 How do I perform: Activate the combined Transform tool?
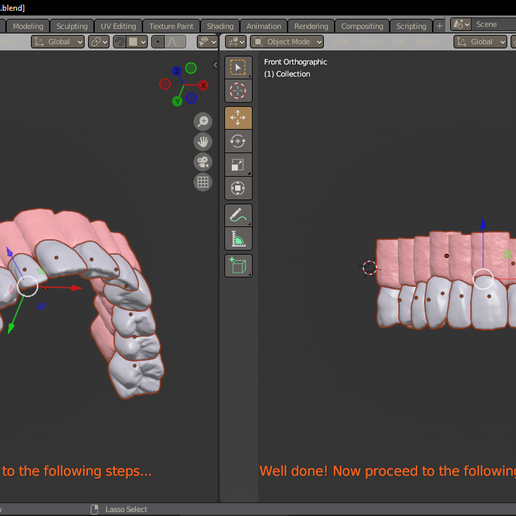(x=238, y=188)
